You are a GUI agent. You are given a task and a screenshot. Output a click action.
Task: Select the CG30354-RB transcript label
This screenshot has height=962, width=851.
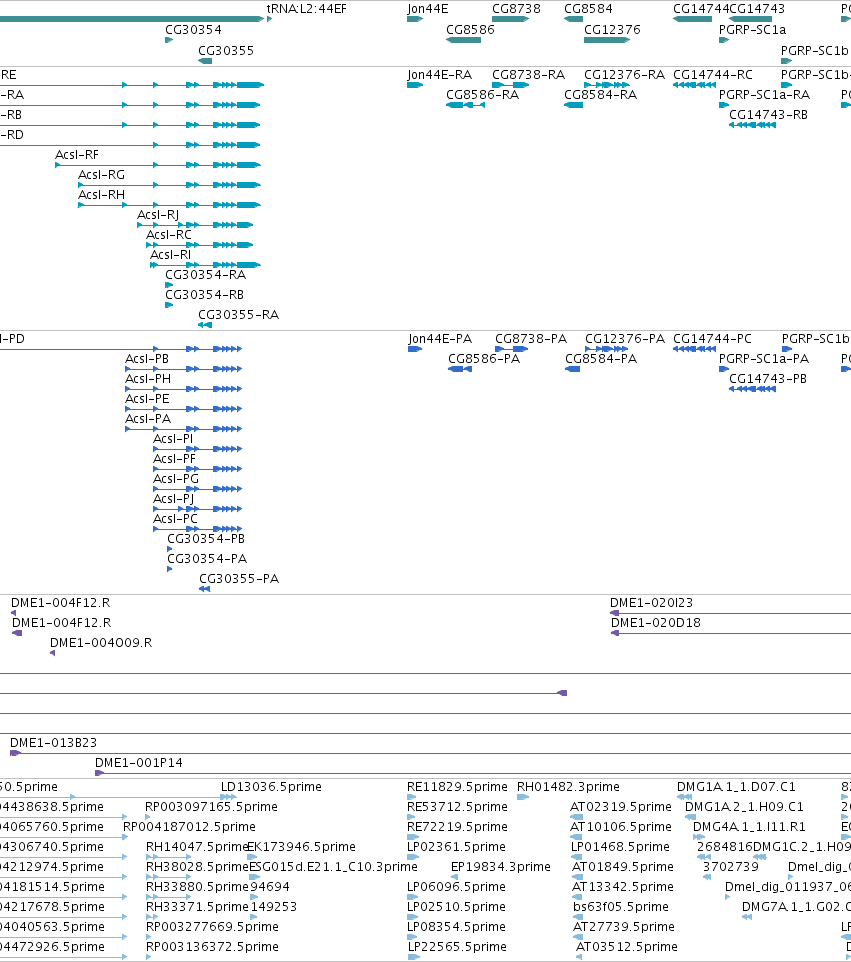click(x=204, y=294)
